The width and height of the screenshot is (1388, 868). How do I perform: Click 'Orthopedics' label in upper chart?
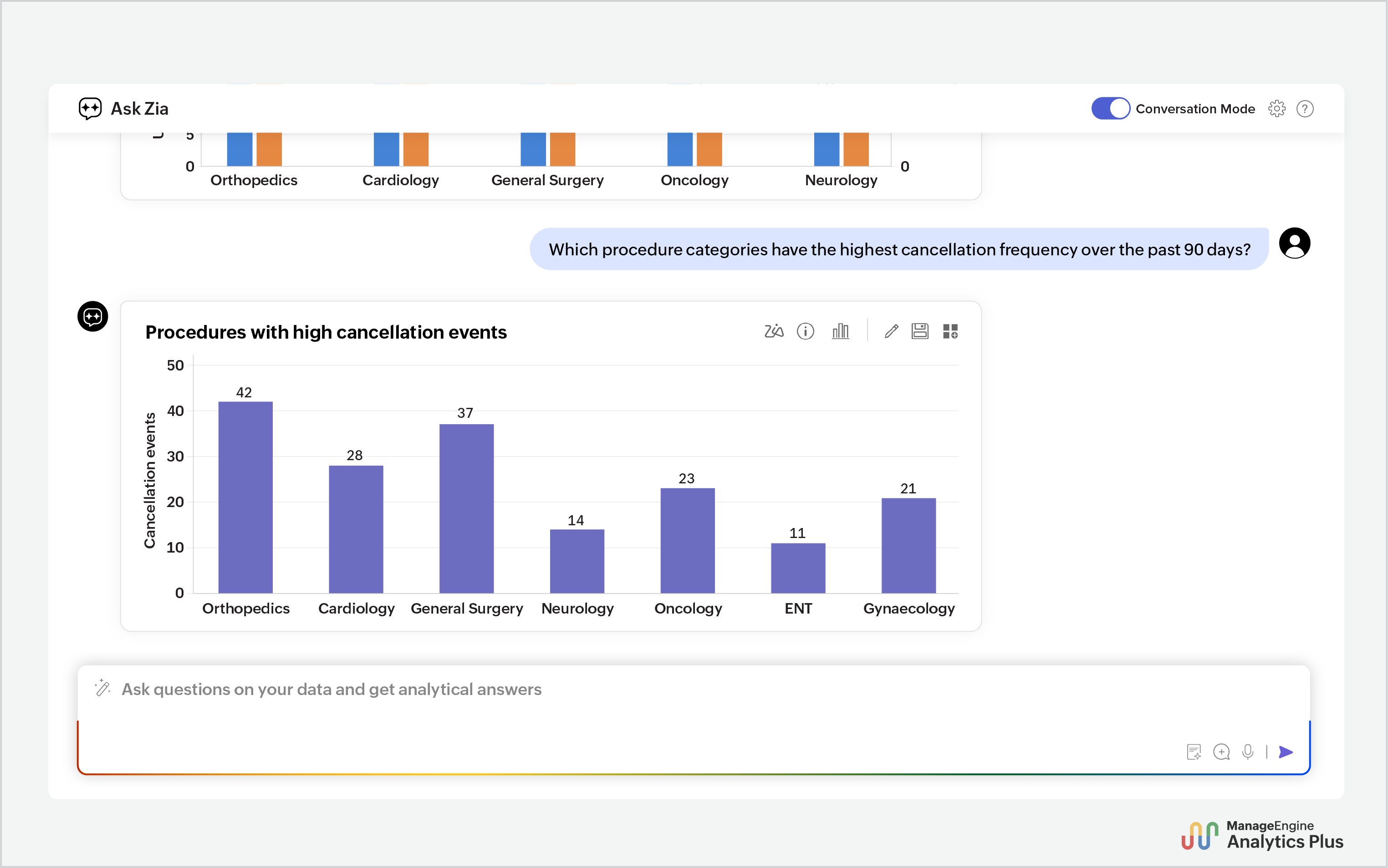coord(254,180)
